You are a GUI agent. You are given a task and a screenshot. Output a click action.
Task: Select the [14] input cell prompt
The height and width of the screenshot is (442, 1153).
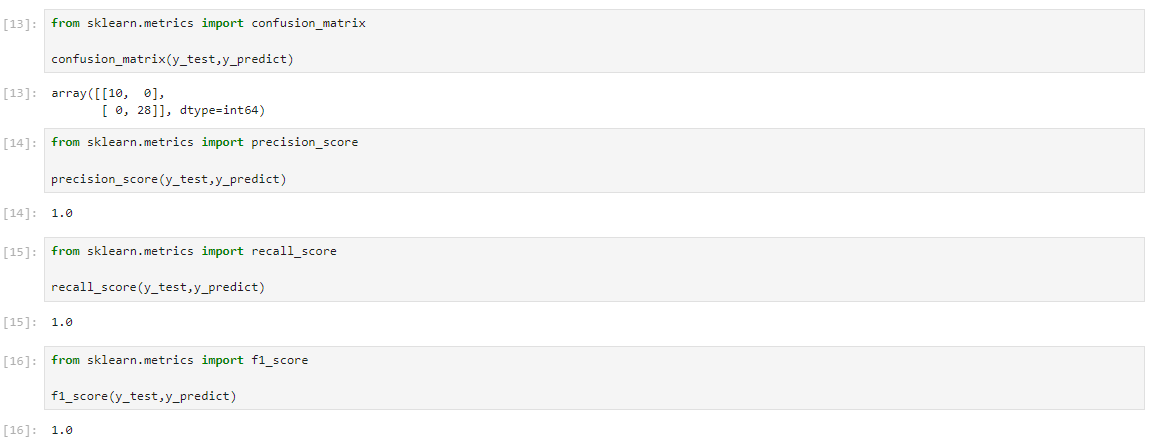click(x=20, y=143)
